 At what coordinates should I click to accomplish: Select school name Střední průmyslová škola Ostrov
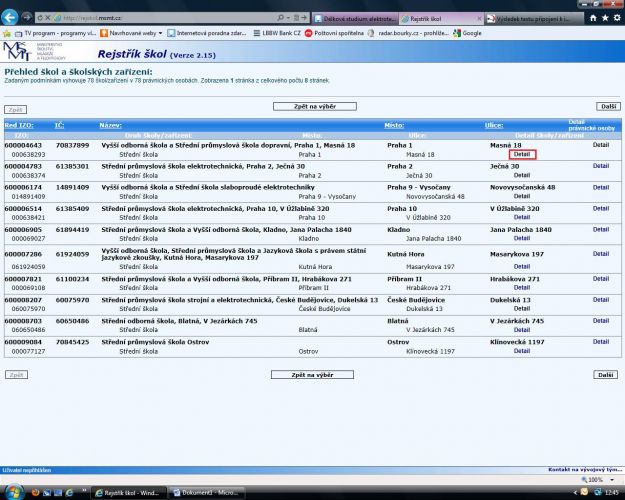pos(155,342)
